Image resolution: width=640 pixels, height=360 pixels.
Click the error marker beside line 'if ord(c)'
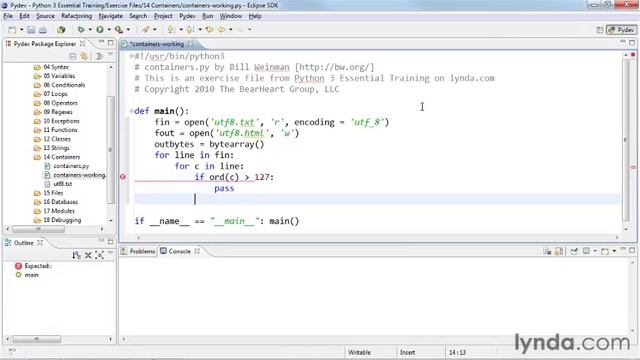coord(123,177)
